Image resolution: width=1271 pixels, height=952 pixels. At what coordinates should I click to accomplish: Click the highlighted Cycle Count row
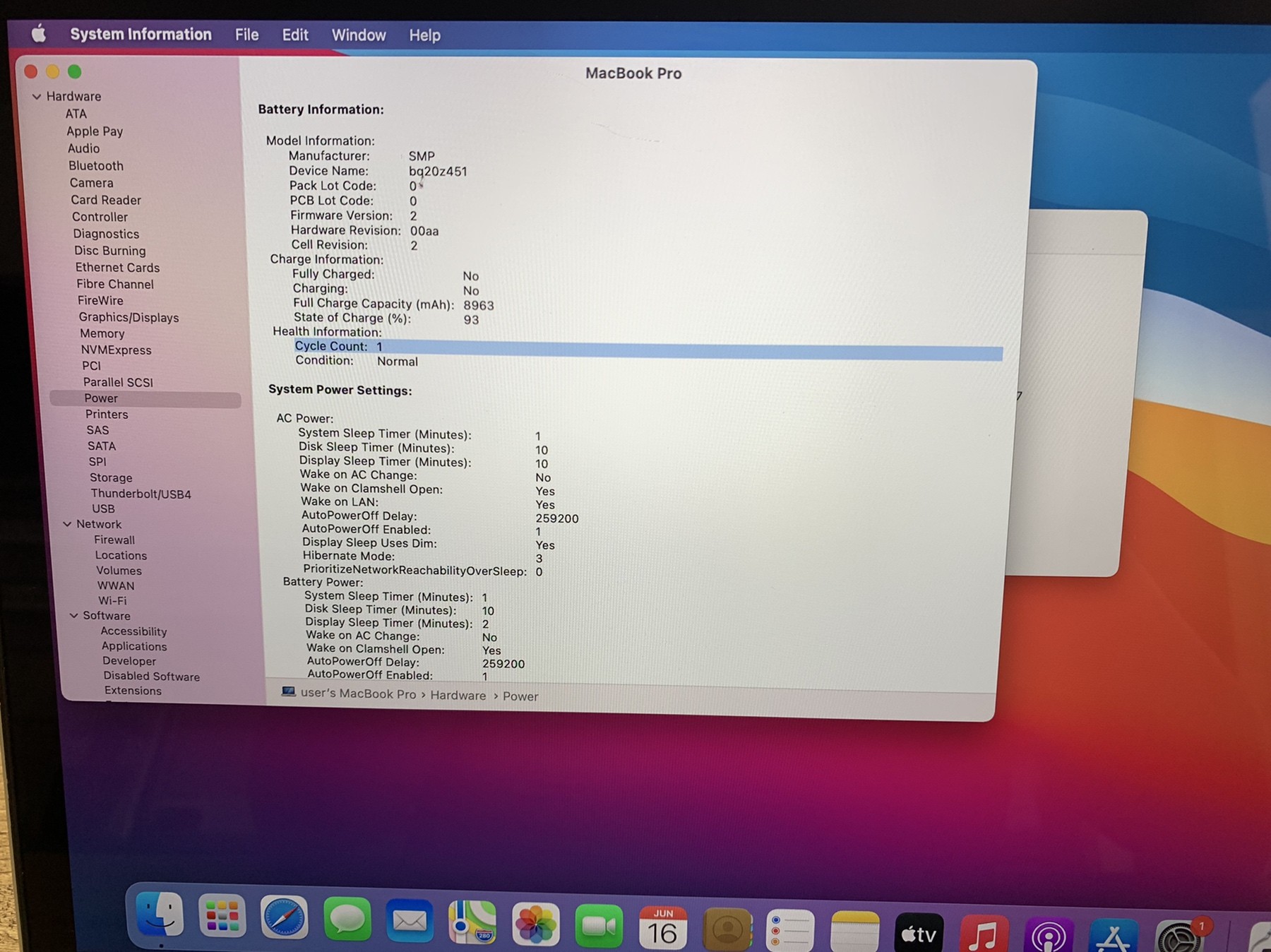648,350
